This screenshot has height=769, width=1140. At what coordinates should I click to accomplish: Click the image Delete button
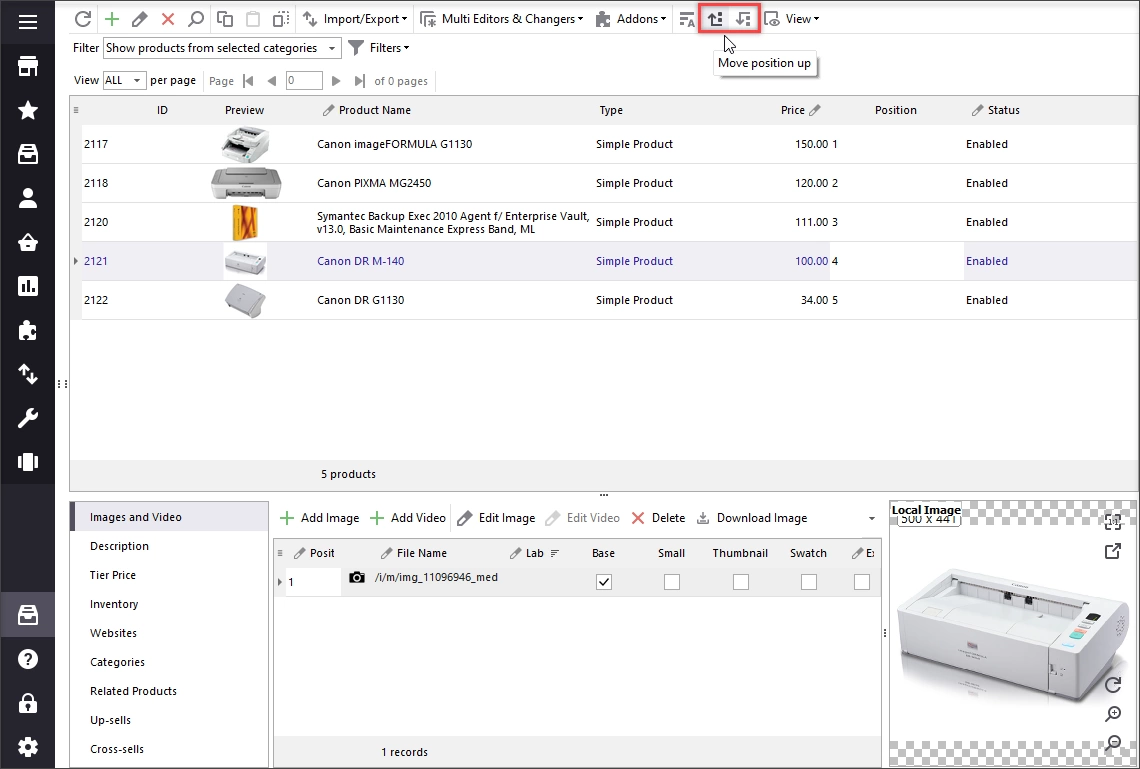point(658,518)
